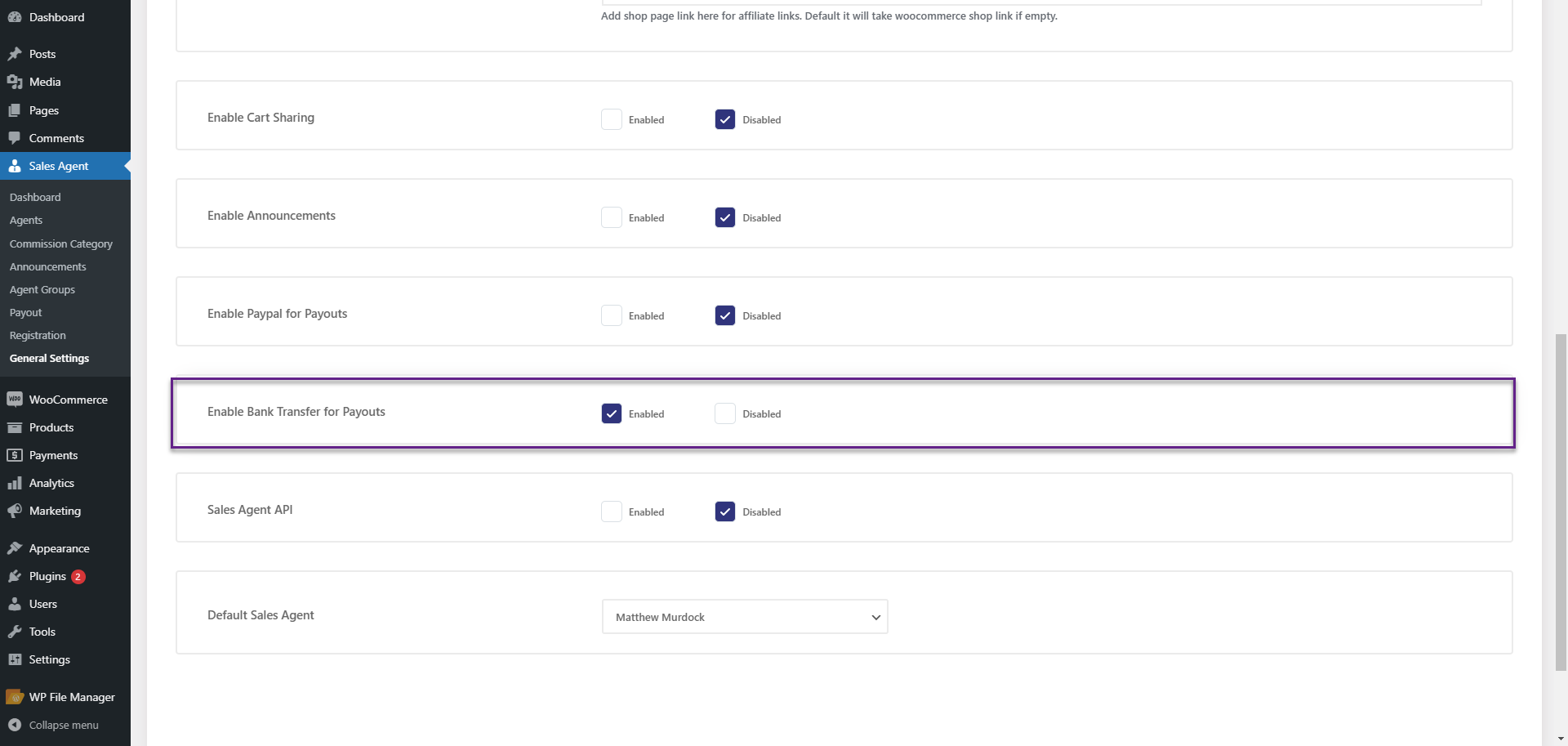Open Media via its sidebar icon
This screenshot has width=1568, height=746.
click(15, 82)
